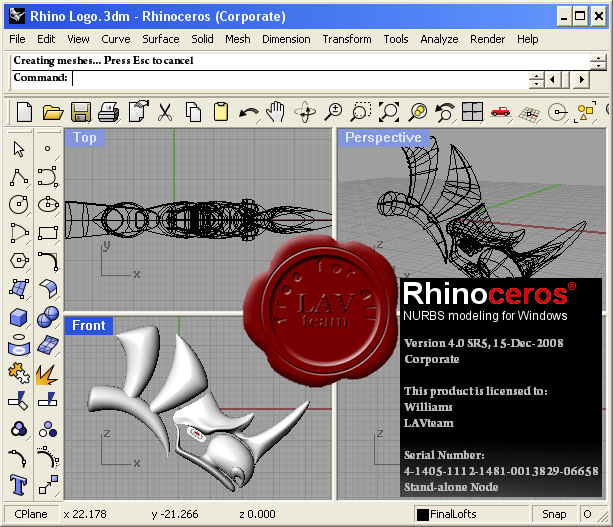
Task: Click the Perspective viewport title
Action: (383, 138)
